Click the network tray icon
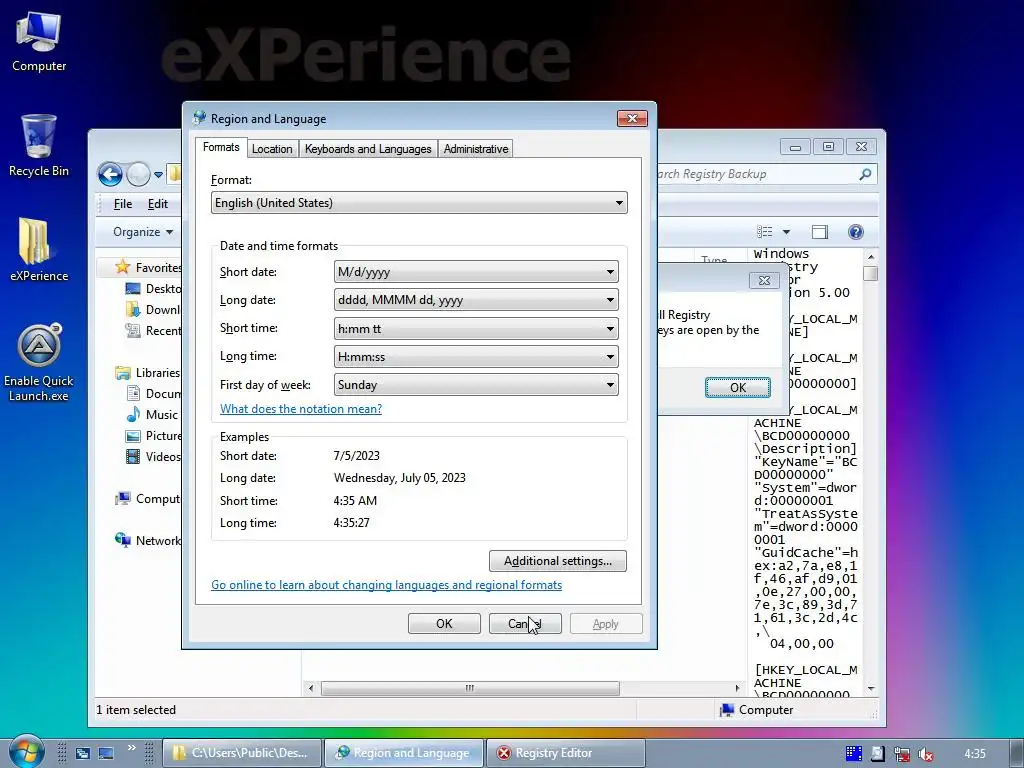The image size is (1024, 768). [902, 754]
